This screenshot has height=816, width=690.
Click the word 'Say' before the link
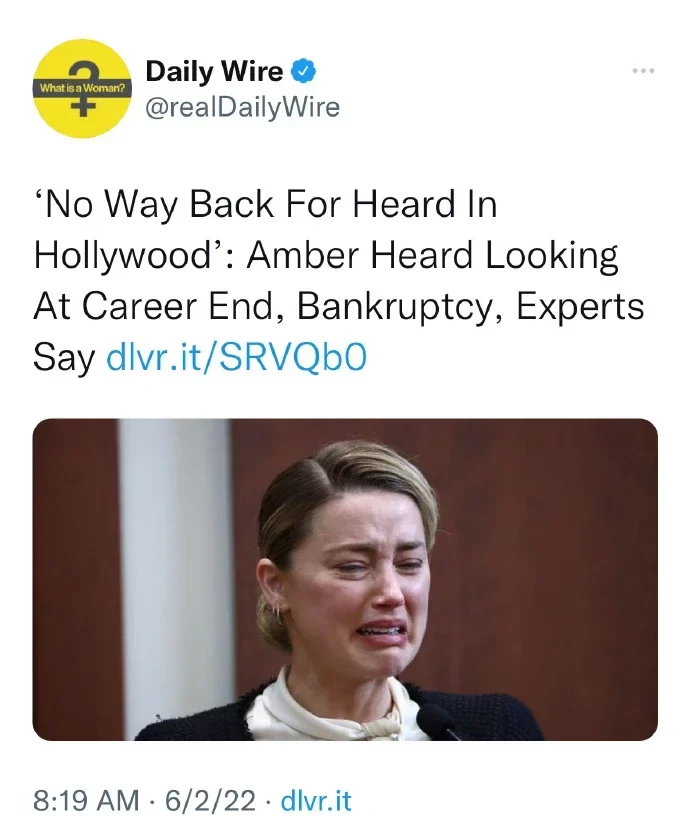pyautogui.click(x=64, y=358)
